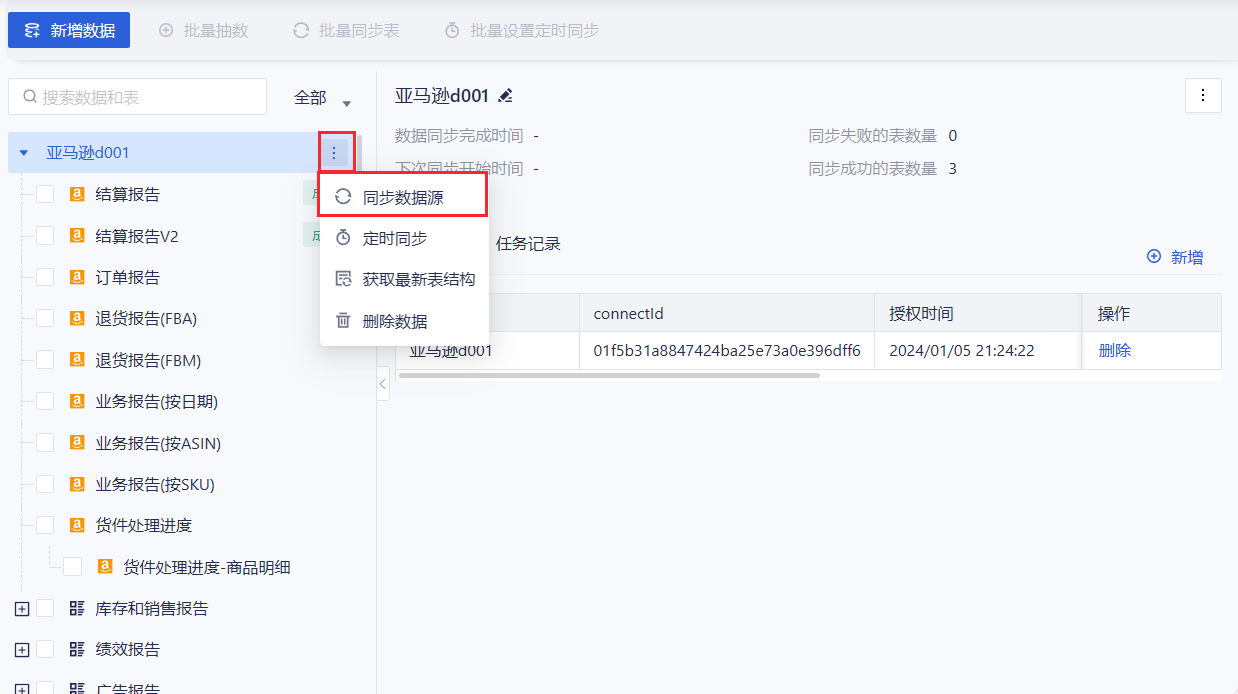Check the 结算报告V2 checkbox
Screen dimensions: 1238x694
pyautogui.click(x=45, y=236)
